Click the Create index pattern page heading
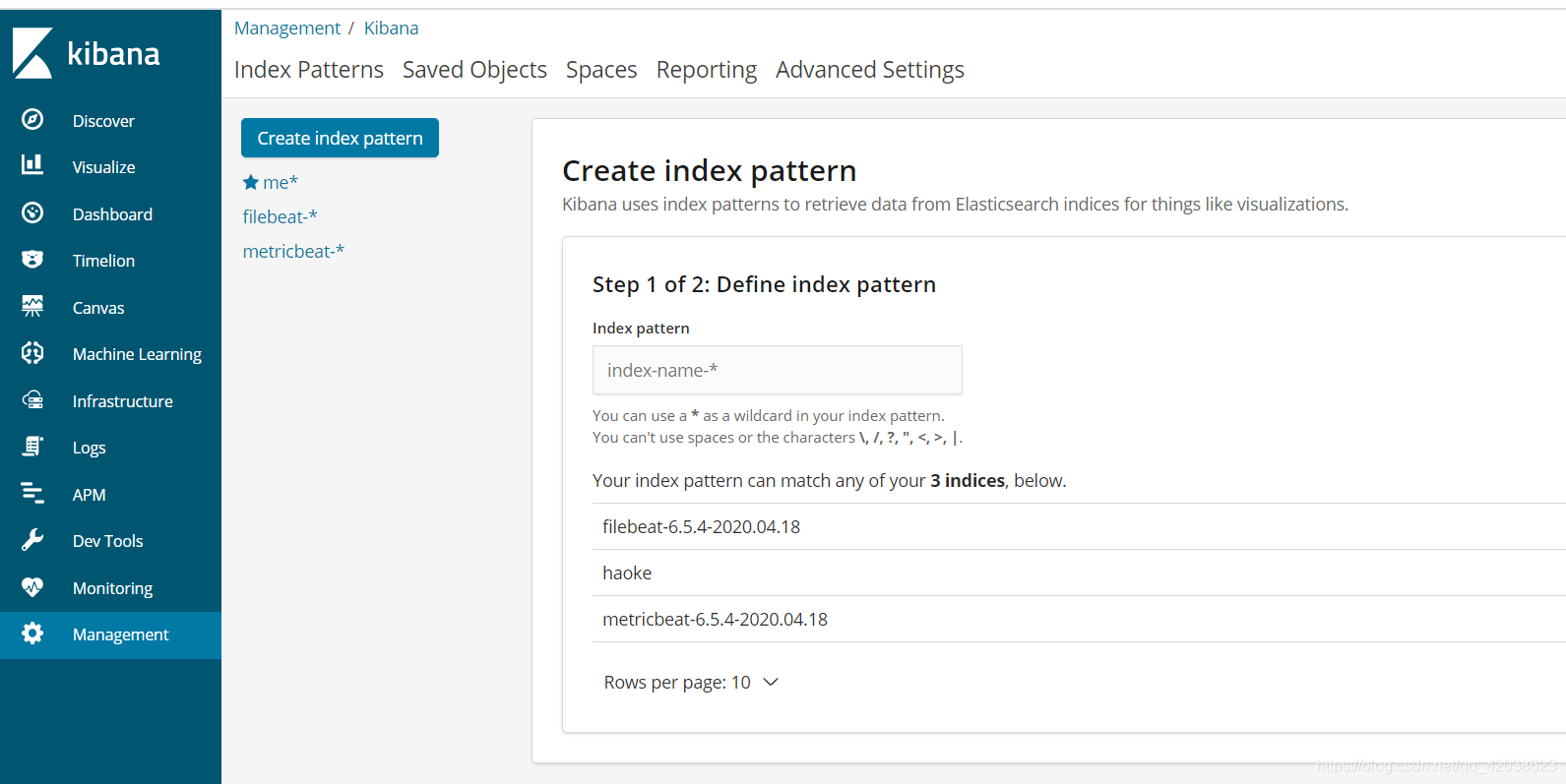The image size is (1566, 784). click(709, 171)
